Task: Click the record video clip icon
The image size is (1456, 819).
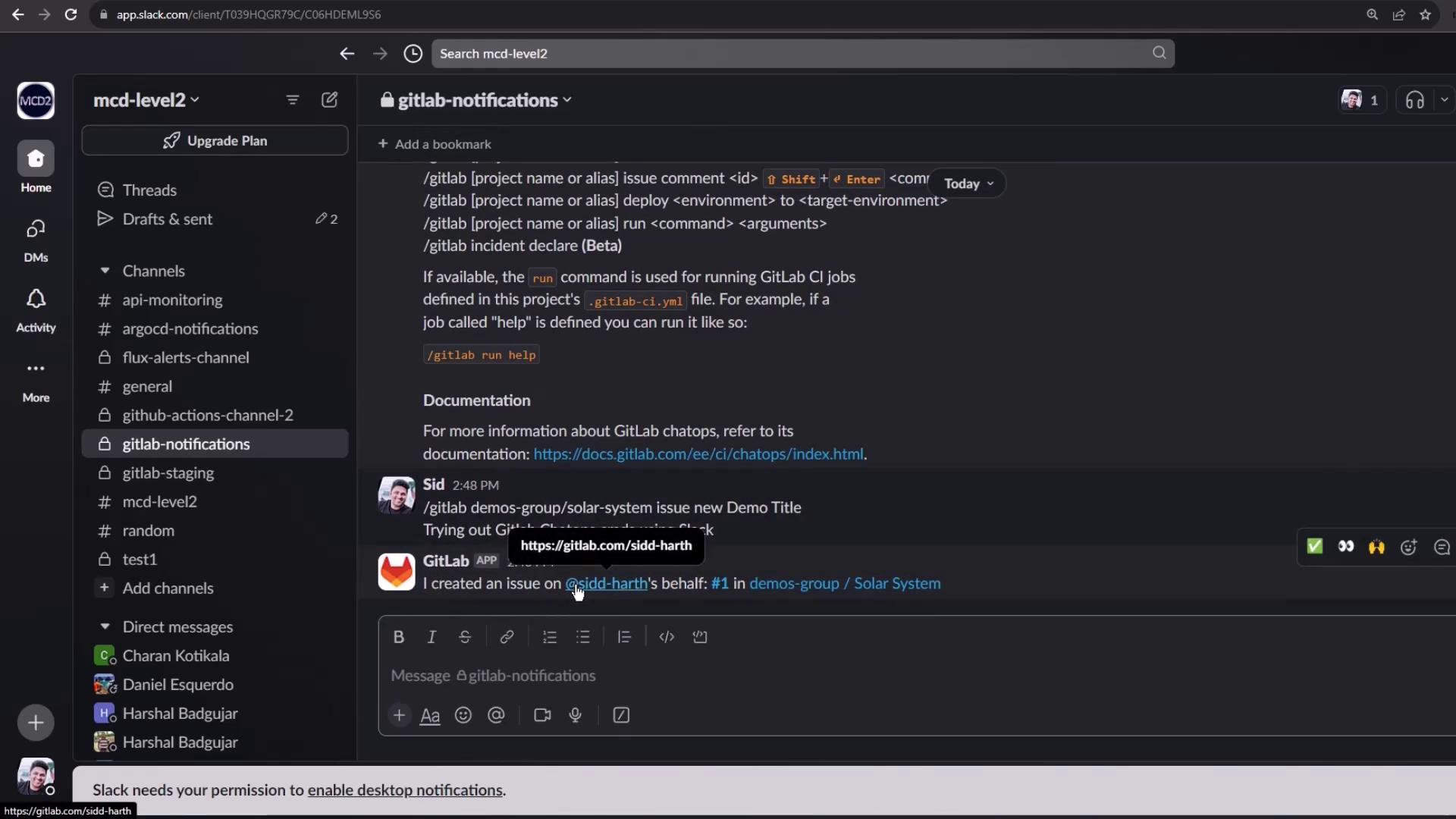Action: coord(541,715)
